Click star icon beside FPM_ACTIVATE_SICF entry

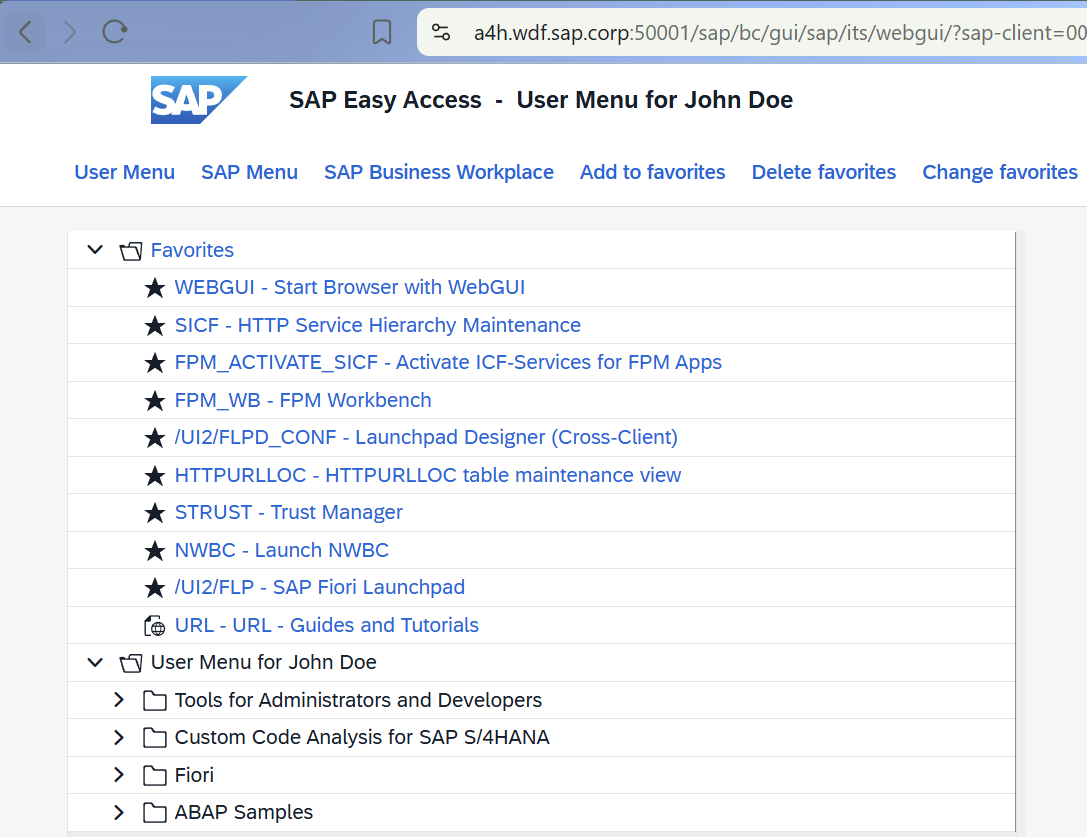click(155, 363)
